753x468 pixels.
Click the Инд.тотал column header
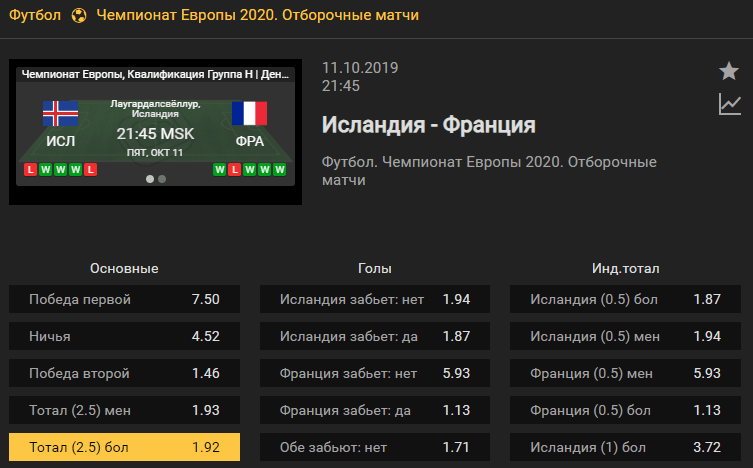[x=625, y=268]
